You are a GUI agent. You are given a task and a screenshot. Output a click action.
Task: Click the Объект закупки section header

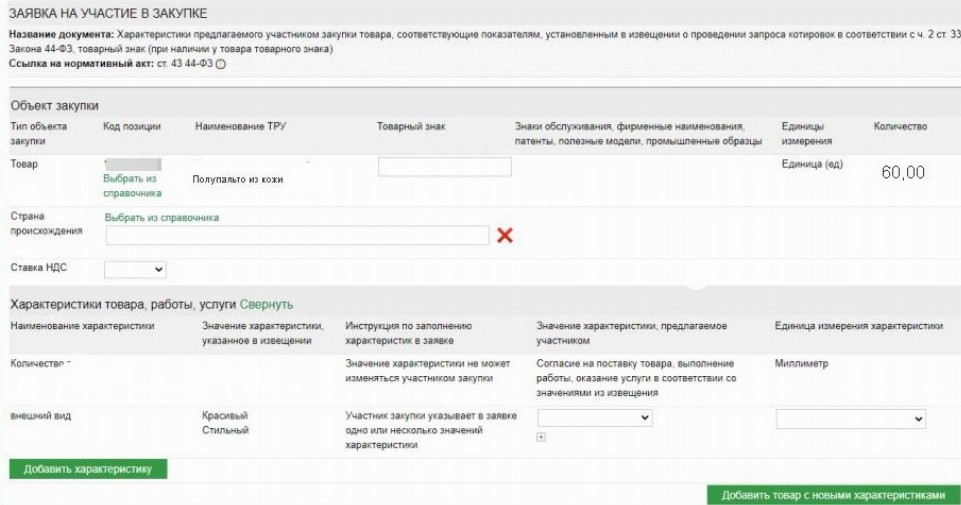(55, 106)
